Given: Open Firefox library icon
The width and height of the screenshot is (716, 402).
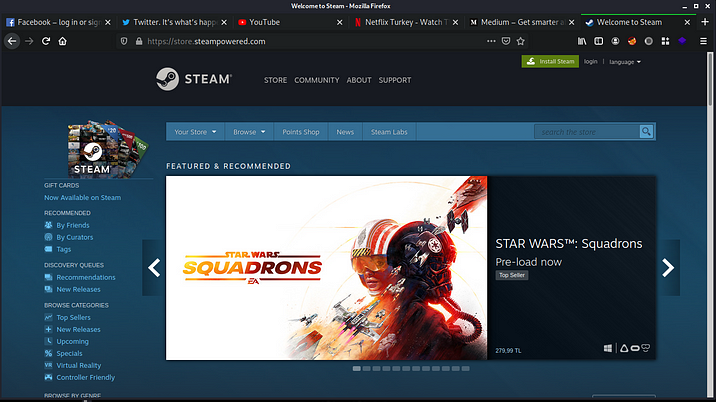Looking at the screenshot, I should coord(582,41).
